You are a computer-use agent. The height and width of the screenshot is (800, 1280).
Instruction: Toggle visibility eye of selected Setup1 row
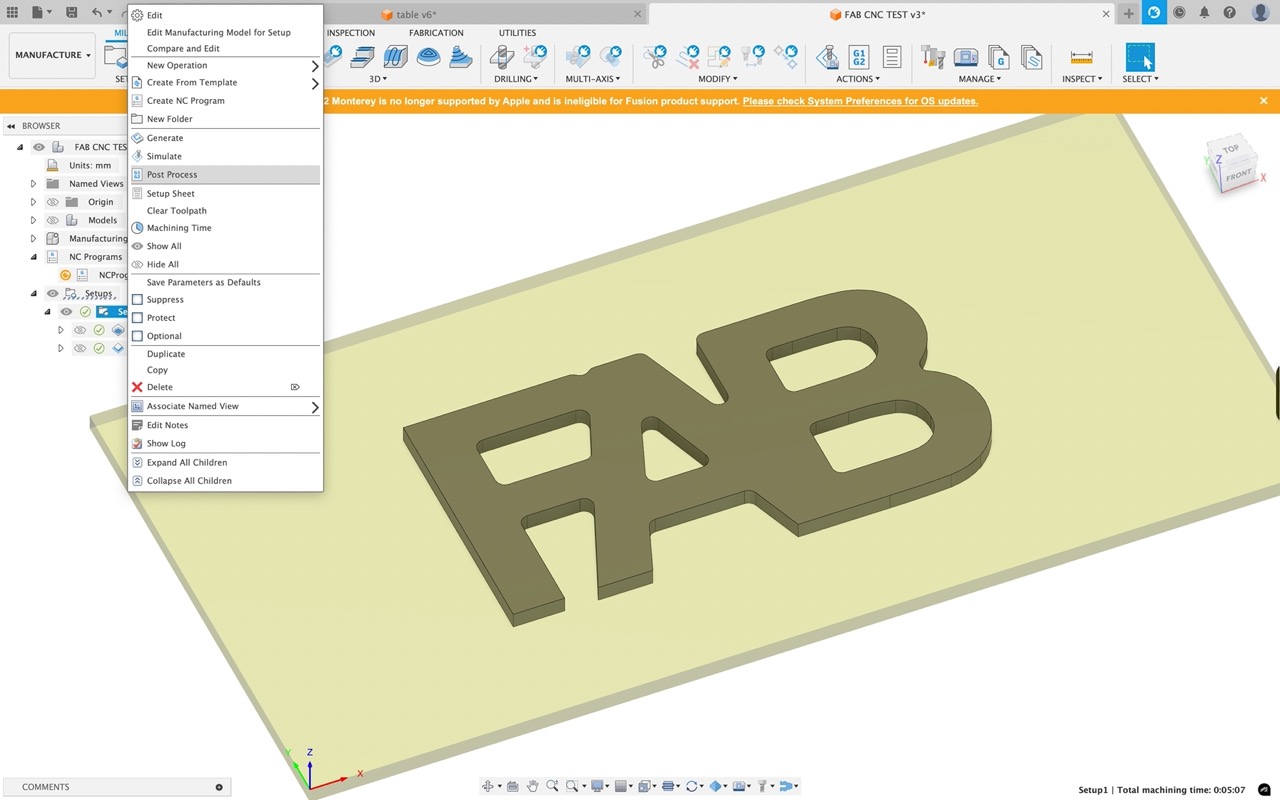[x=66, y=312]
